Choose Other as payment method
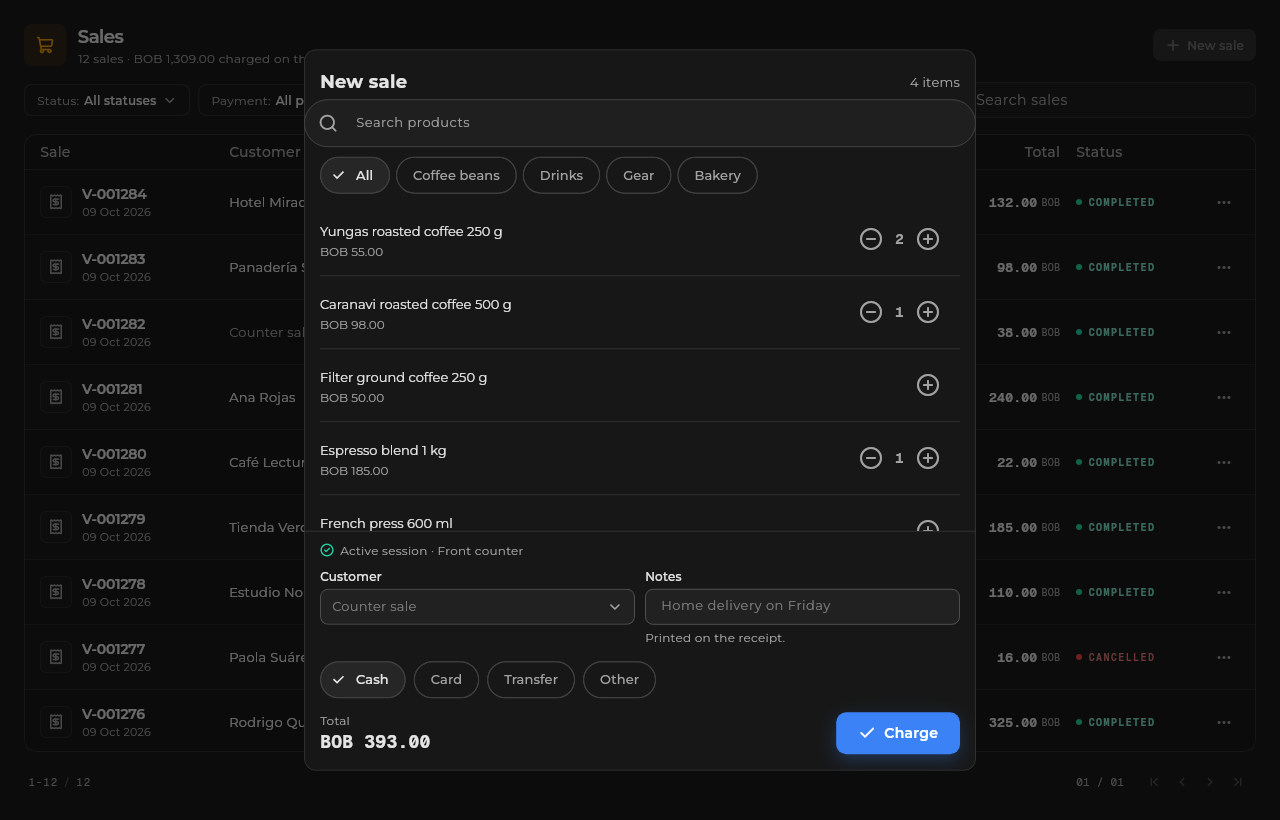 coord(619,679)
